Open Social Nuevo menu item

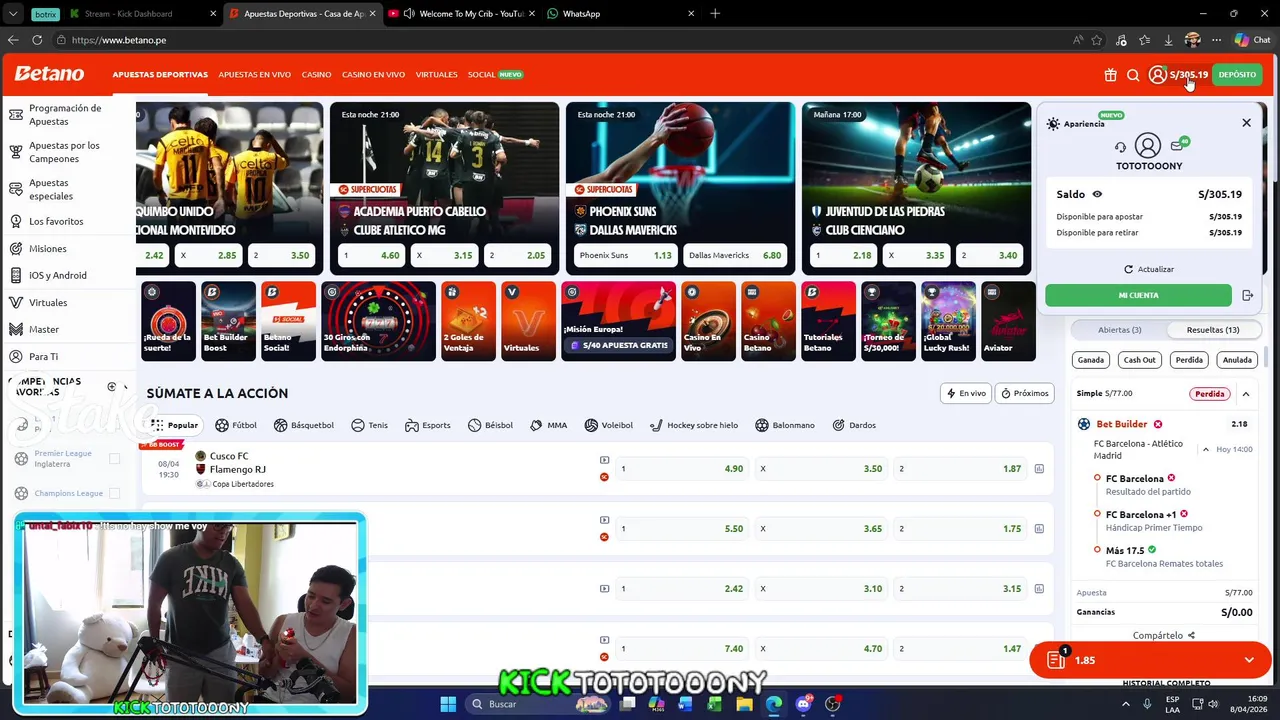point(496,75)
